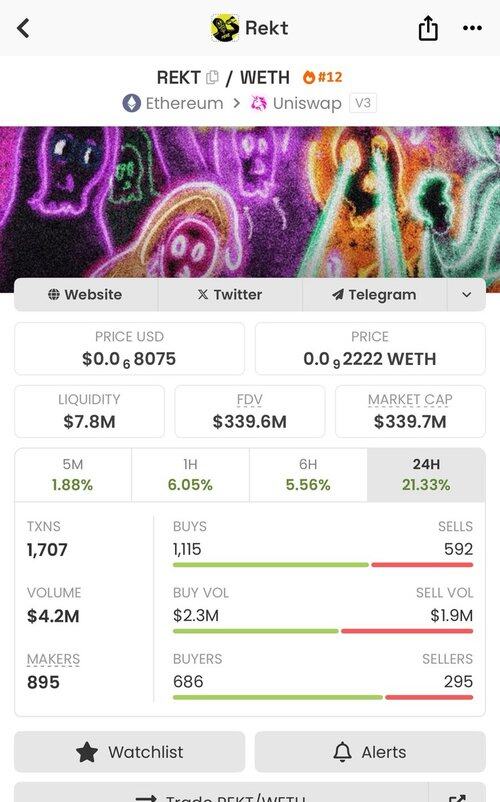Open the three-dot more options menu

[472, 28]
